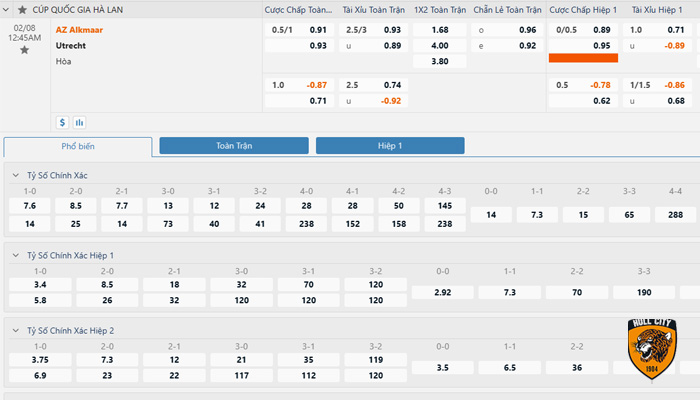
Task: Click the AZ Alkmaar team name
Action: pyautogui.click(x=79, y=30)
